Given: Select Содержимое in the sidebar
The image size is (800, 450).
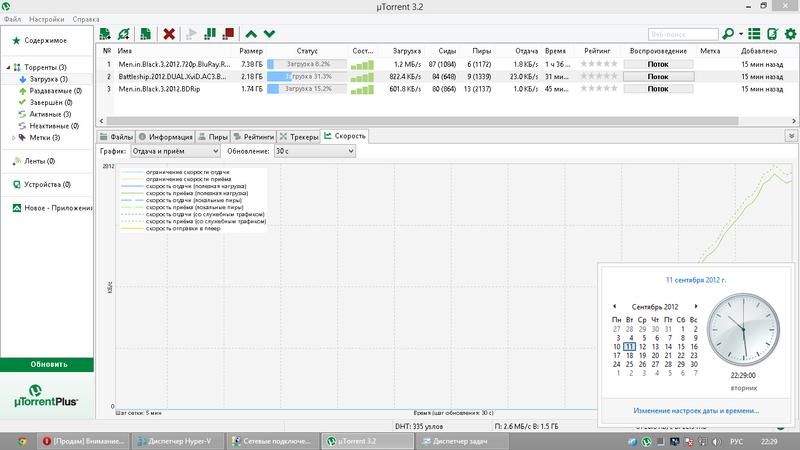Looking at the screenshot, I should pos(45,40).
